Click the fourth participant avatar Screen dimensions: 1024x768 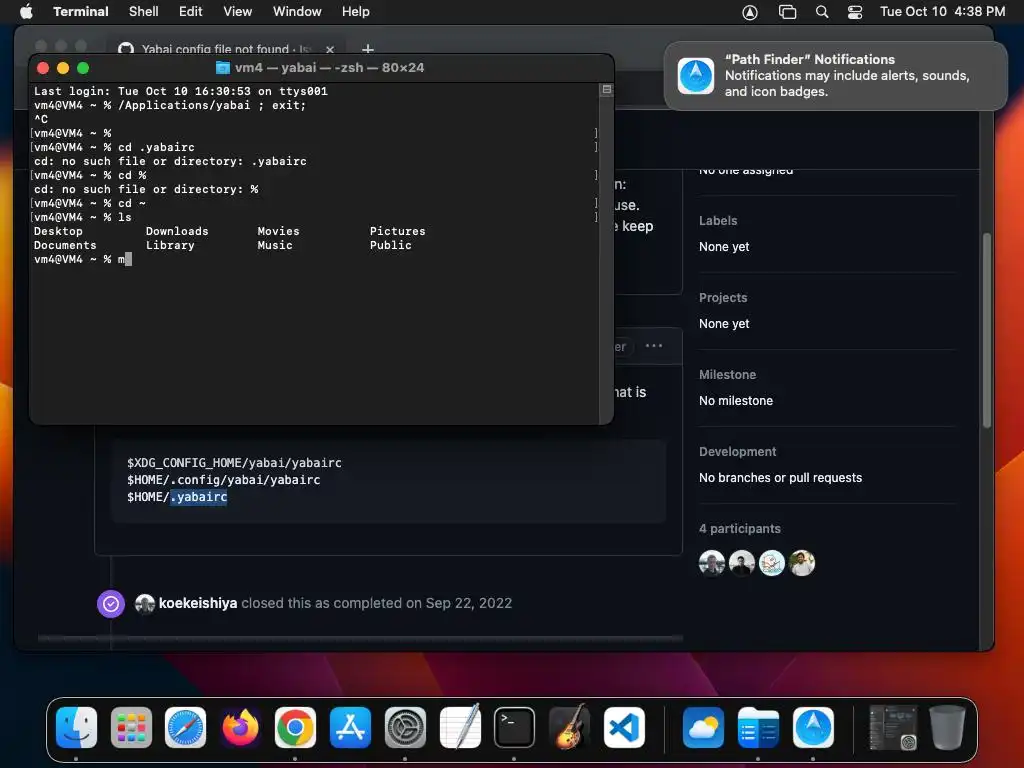pos(802,563)
